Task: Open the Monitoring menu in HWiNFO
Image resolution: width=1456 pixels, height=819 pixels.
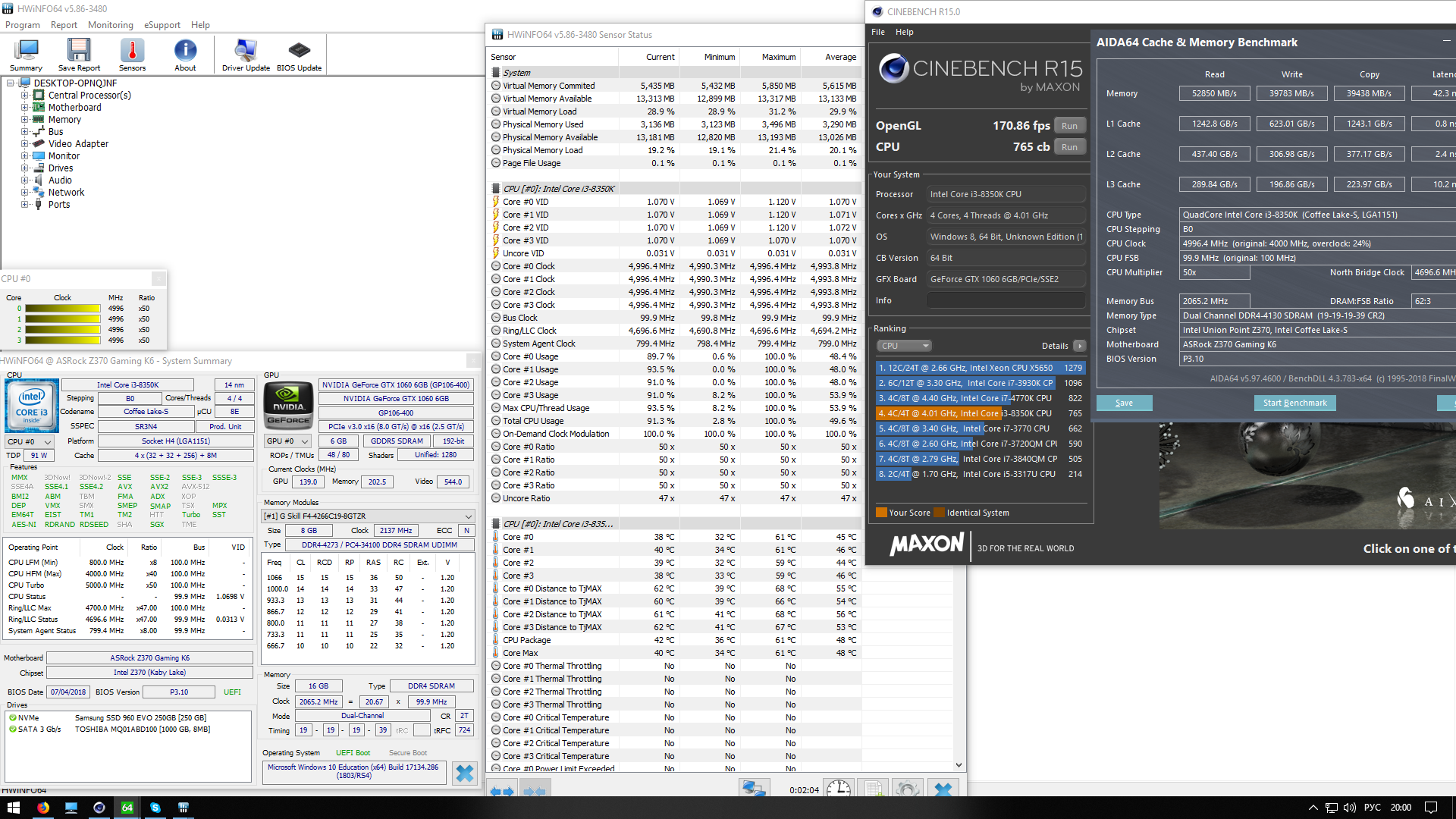Action: 110,25
